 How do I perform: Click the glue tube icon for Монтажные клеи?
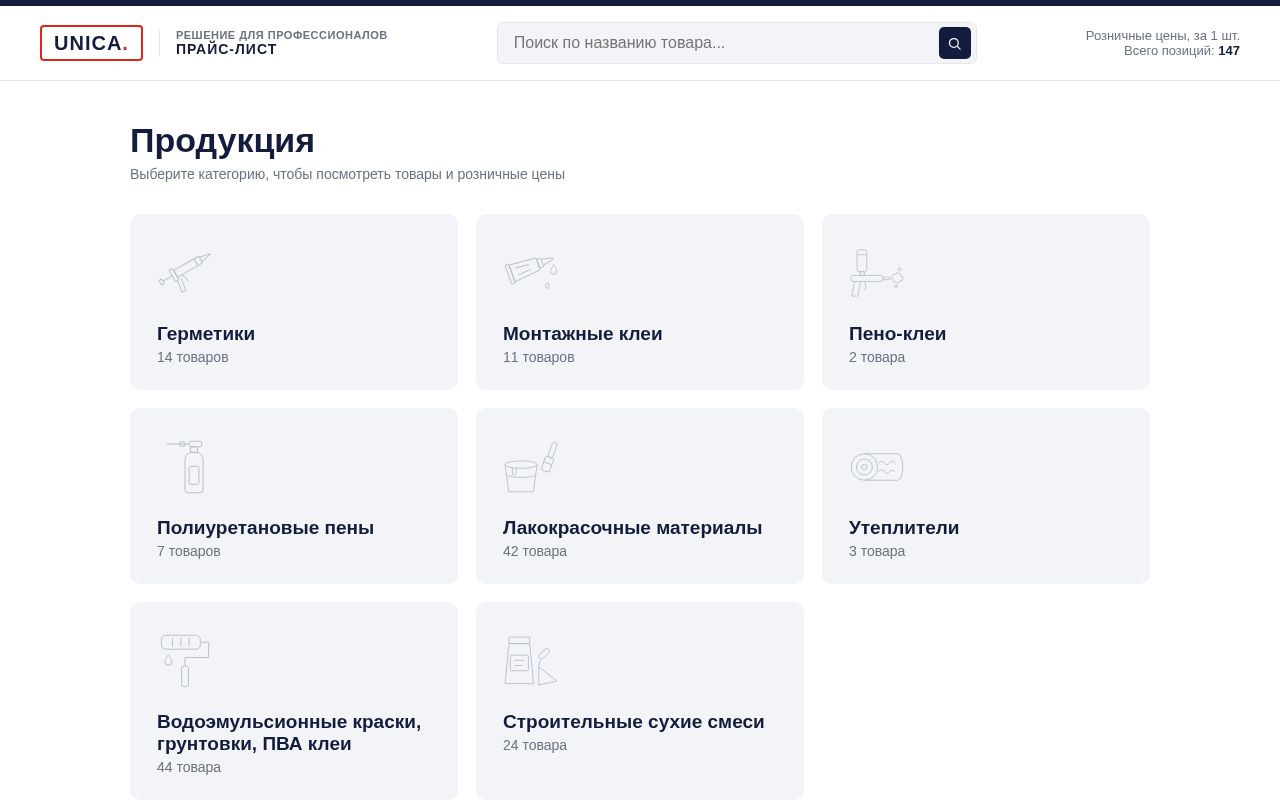click(x=531, y=271)
